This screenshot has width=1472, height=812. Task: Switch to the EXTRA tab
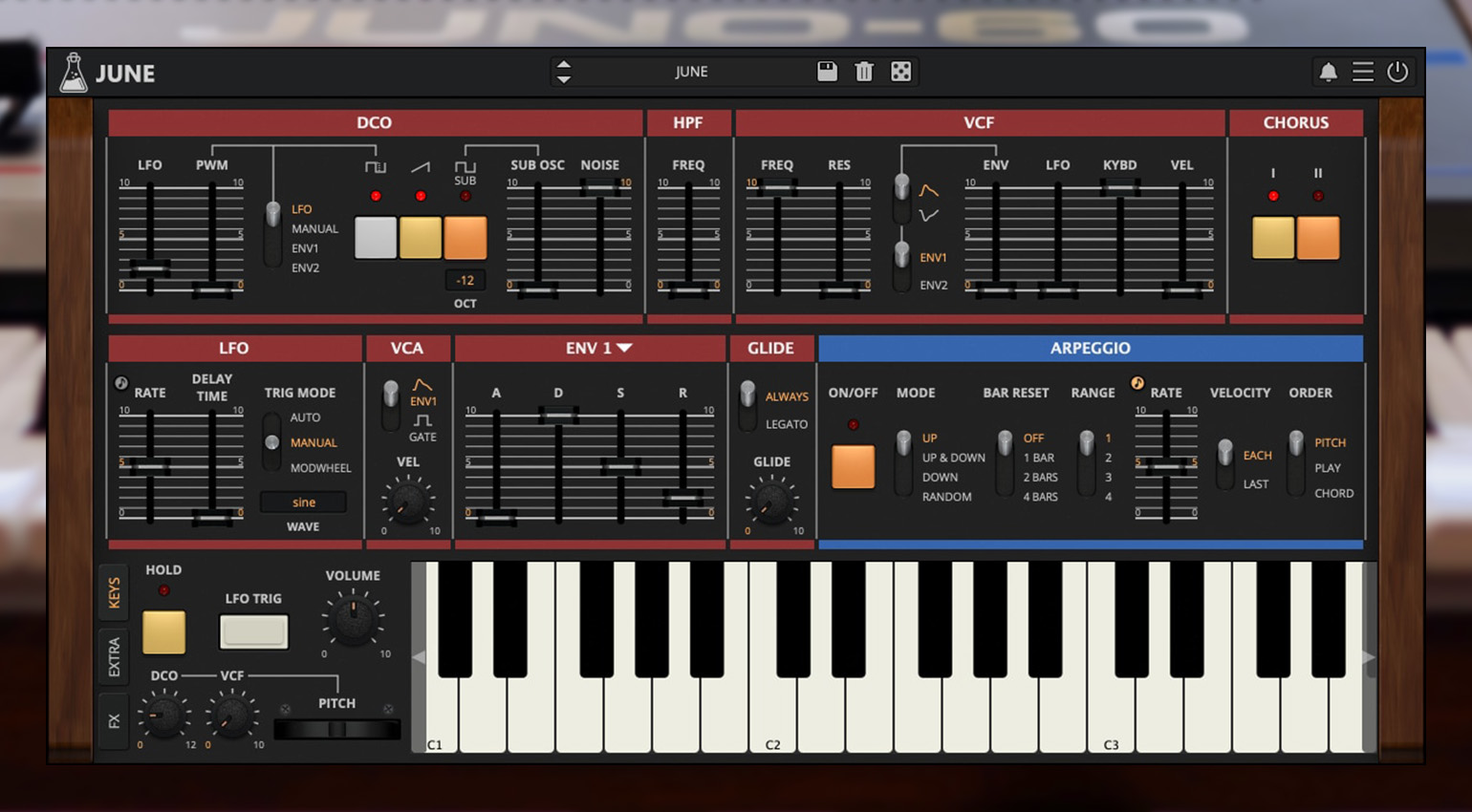[114, 657]
